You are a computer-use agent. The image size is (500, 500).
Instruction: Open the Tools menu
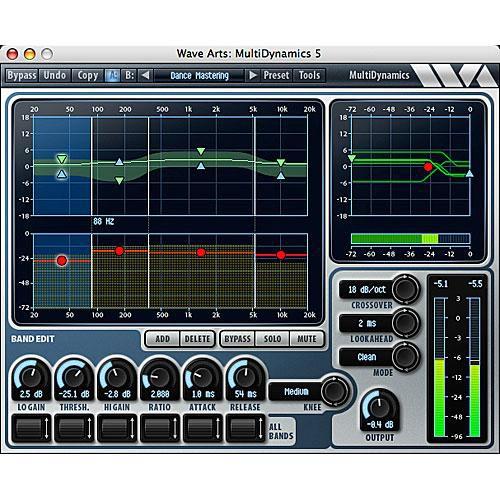click(x=309, y=75)
